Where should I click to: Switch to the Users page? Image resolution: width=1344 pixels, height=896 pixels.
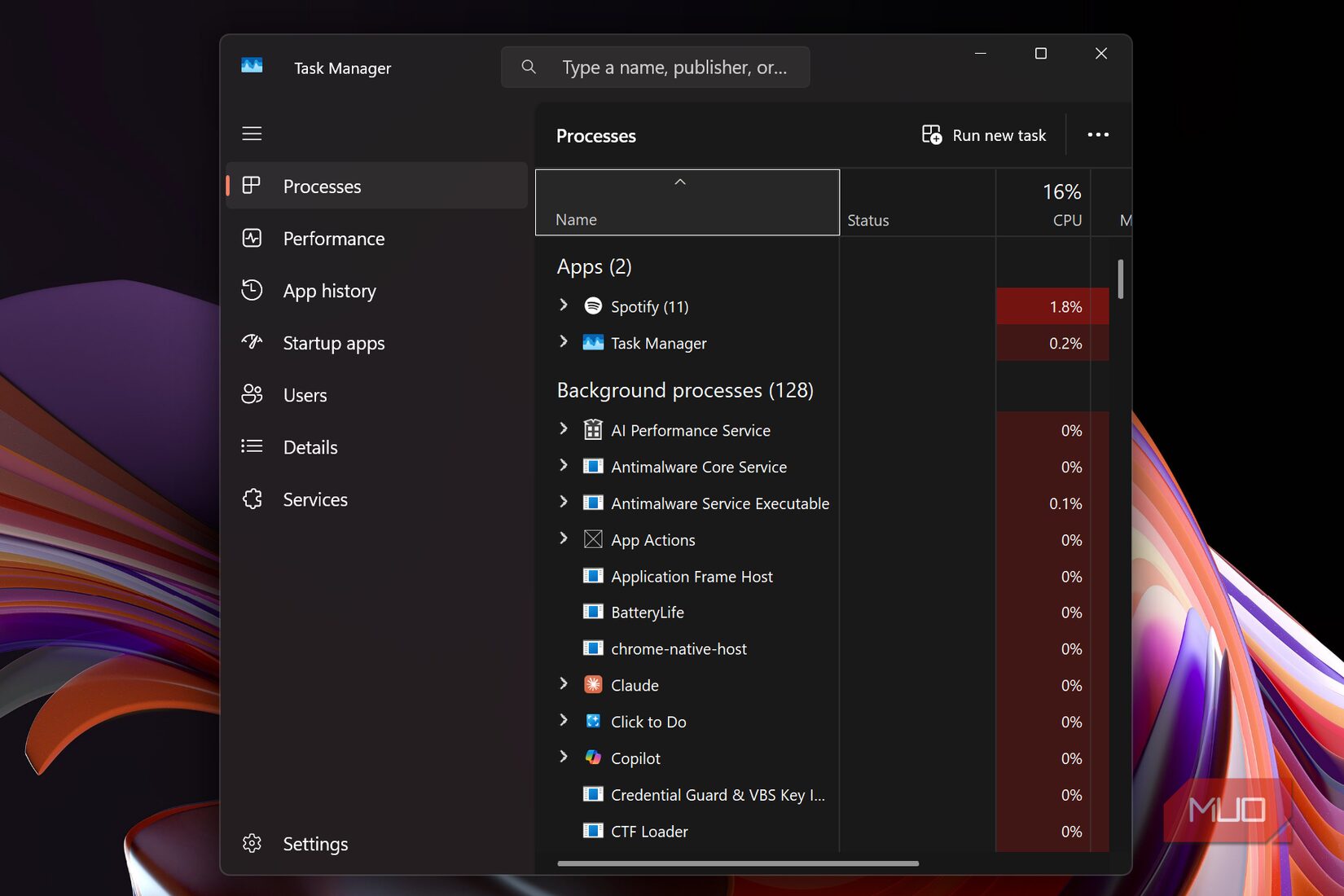tap(376, 394)
